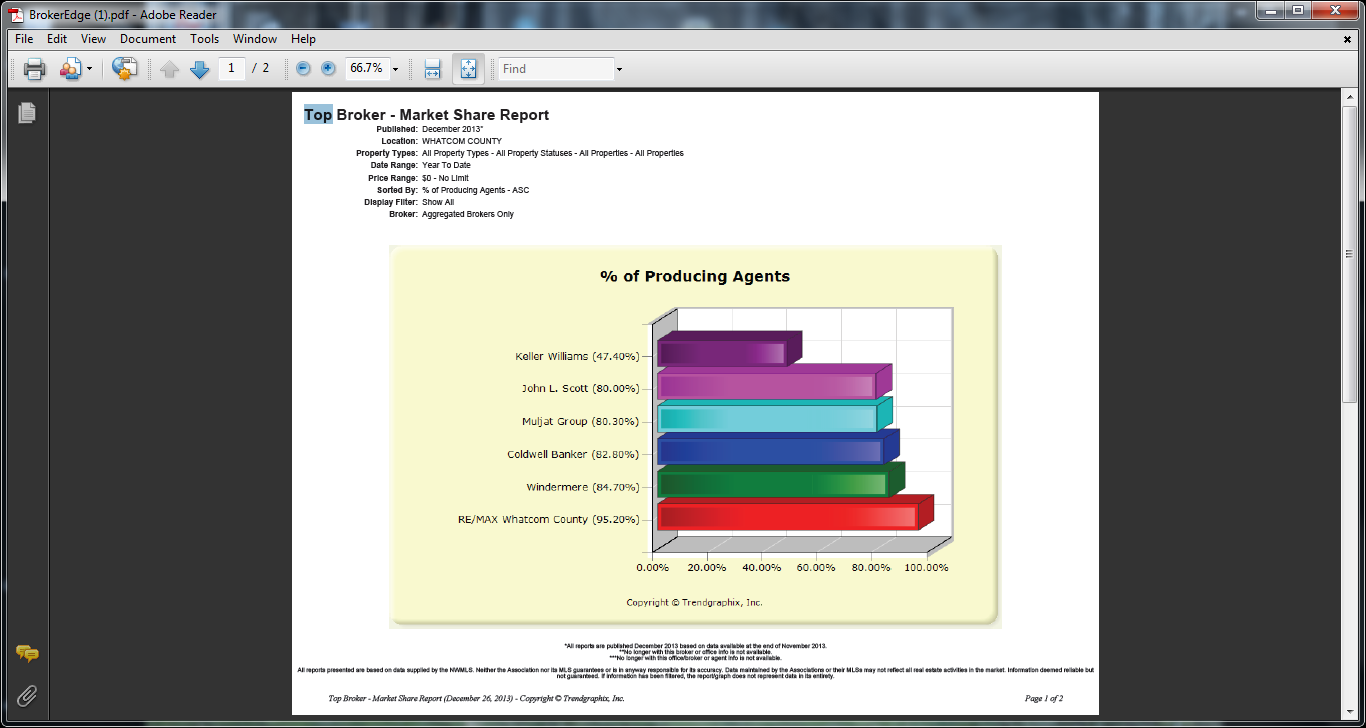Screen dimensions: 1366x728
Task: Open the Window menu
Action: point(255,39)
